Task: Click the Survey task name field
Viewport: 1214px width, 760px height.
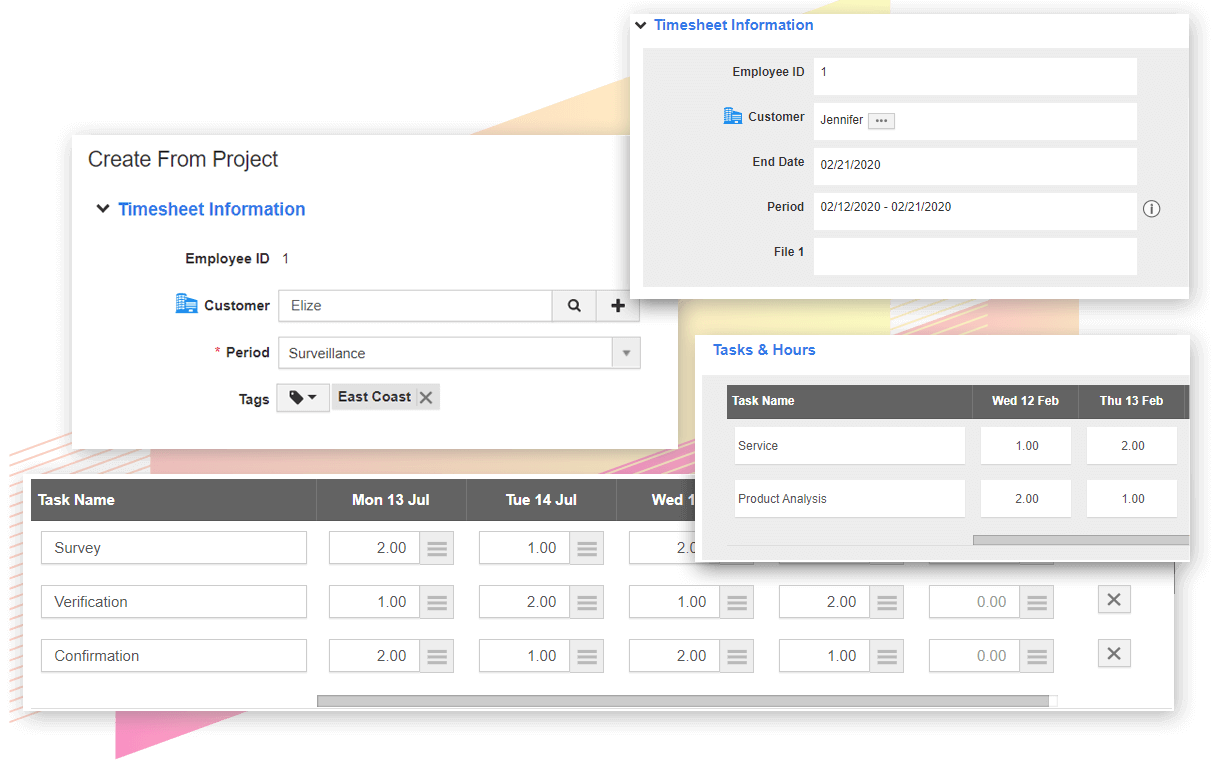Action: 174,548
